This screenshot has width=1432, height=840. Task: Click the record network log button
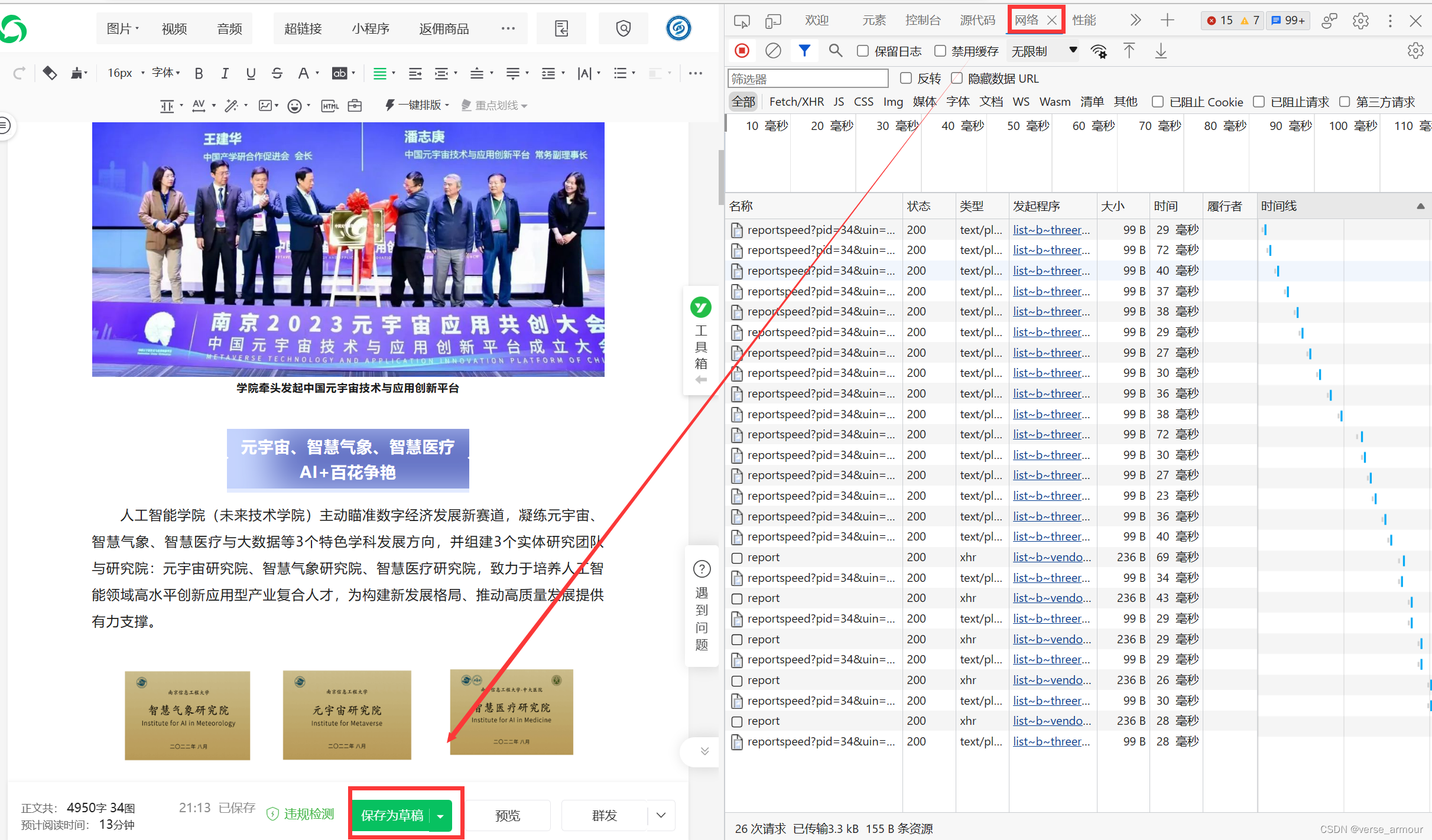(x=742, y=51)
